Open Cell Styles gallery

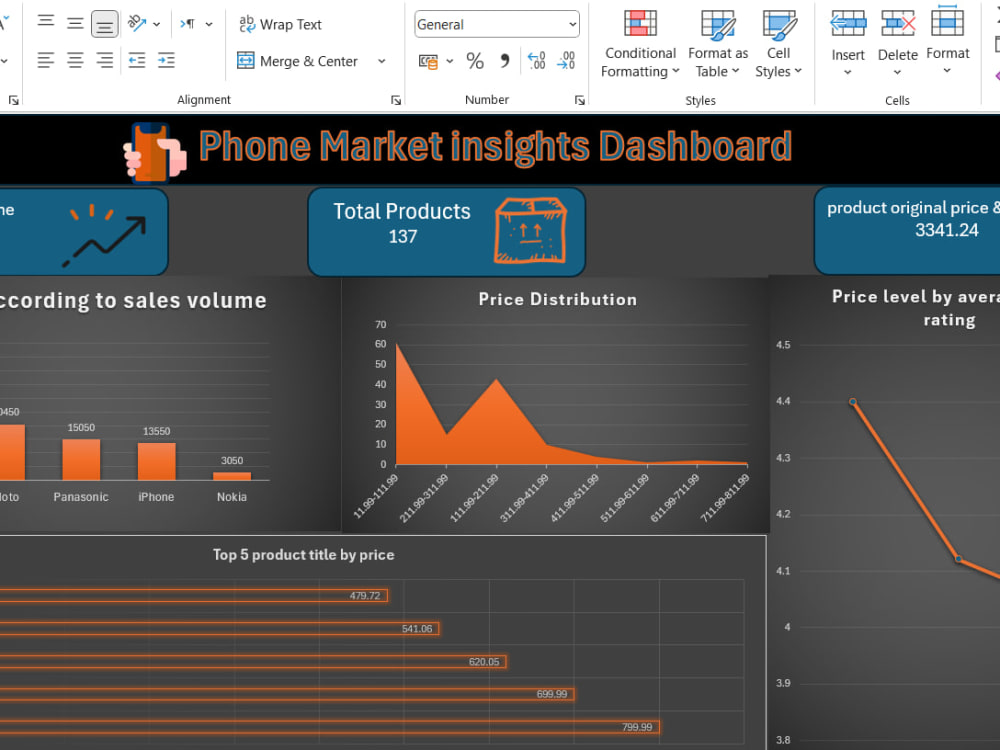[x=778, y=43]
